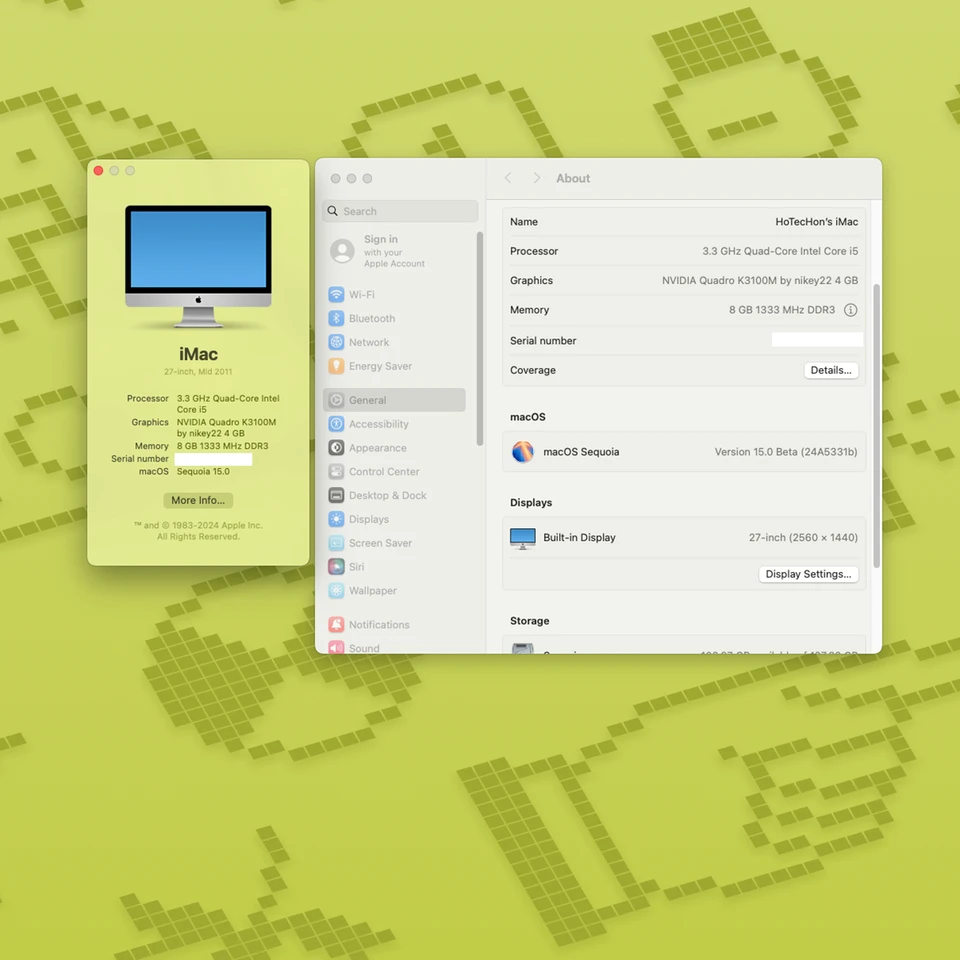
Task: Open the Notifications bell icon
Action: point(336,624)
